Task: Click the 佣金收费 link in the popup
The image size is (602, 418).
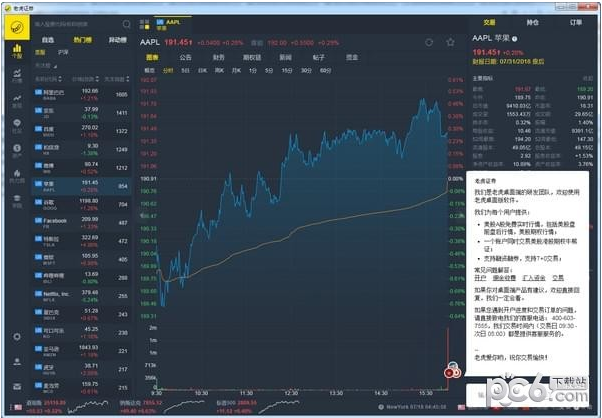Action: coord(504,278)
